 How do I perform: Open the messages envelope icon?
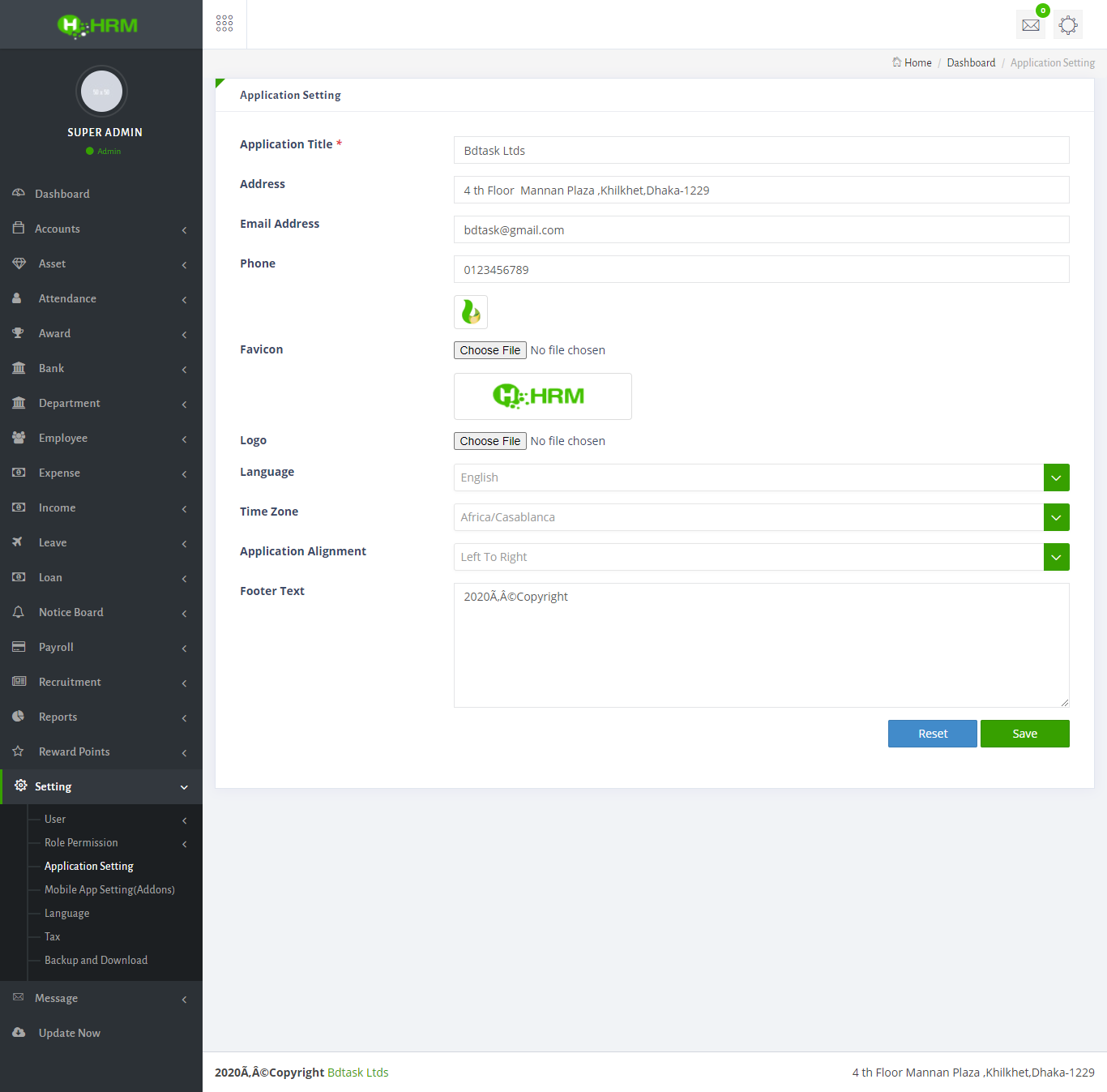point(1030,24)
